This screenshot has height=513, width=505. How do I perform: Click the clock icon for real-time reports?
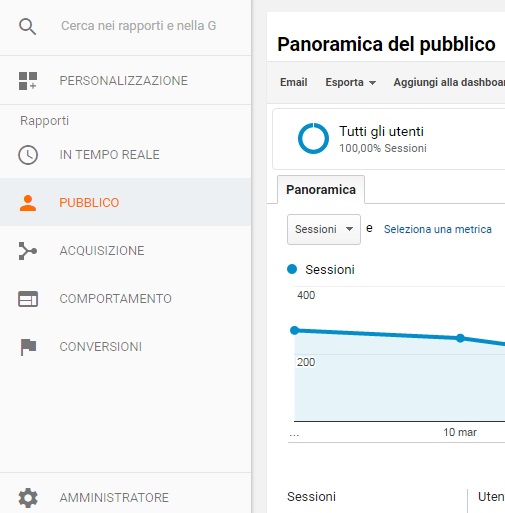click(x=28, y=155)
